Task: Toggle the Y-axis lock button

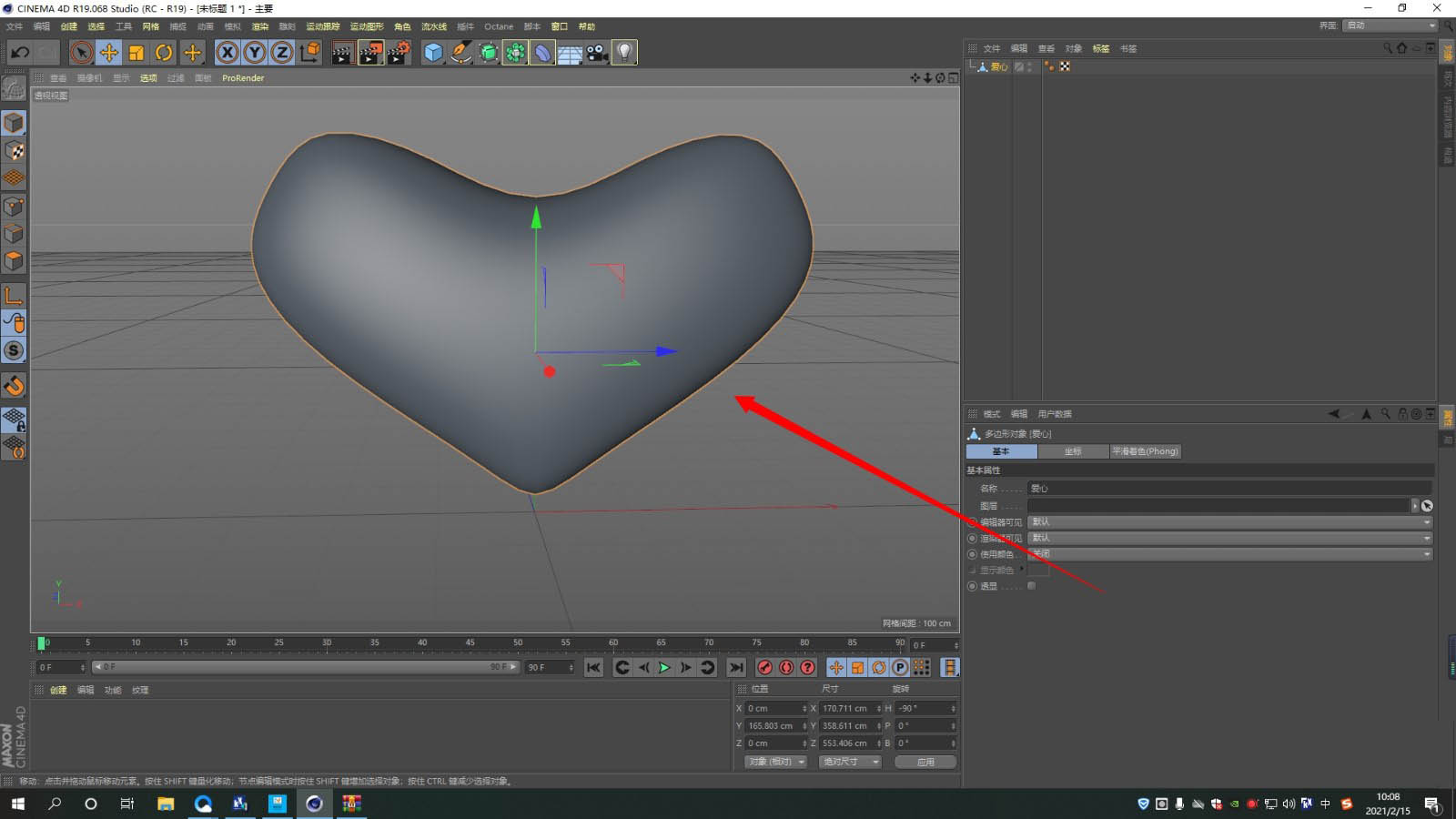Action: pyautogui.click(x=253, y=52)
